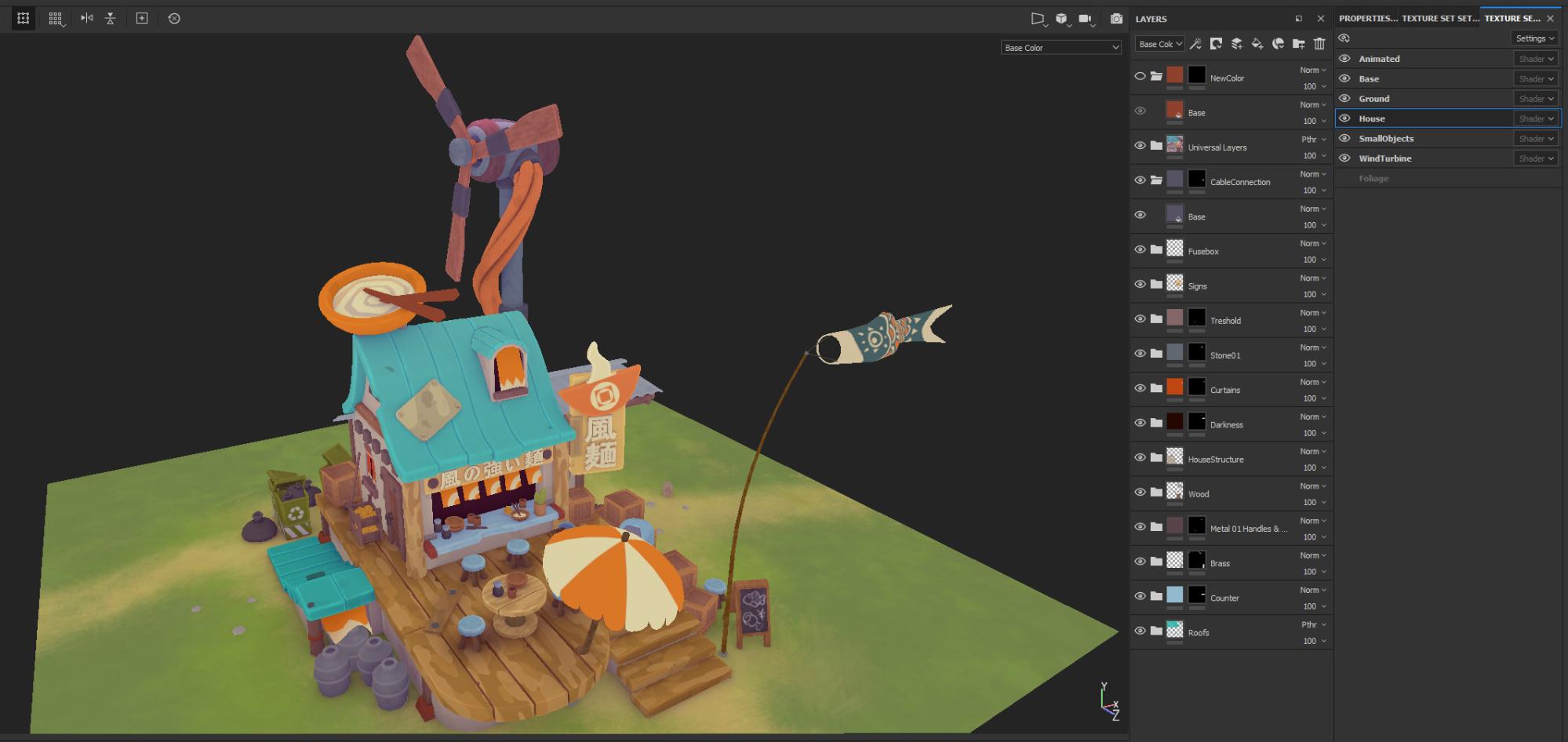Switch to the Properties tab
The height and width of the screenshot is (742, 1568).
pos(1367,18)
